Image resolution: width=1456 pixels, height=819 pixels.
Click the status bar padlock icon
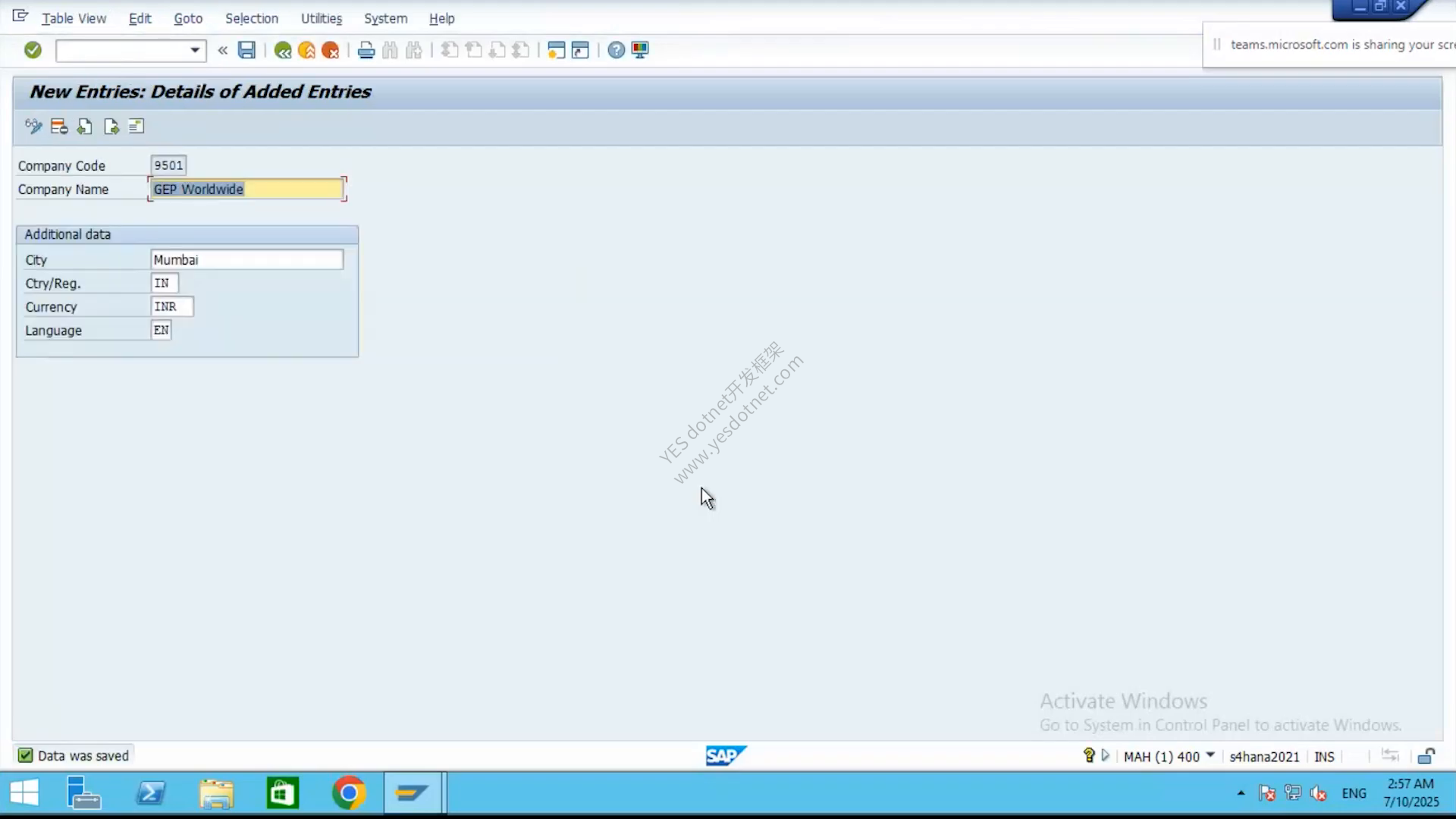(1426, 755)
